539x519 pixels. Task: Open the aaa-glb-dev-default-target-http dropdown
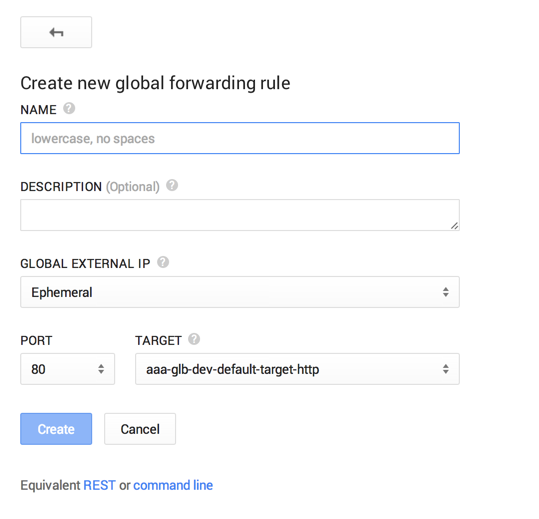(x=297, y=369)
